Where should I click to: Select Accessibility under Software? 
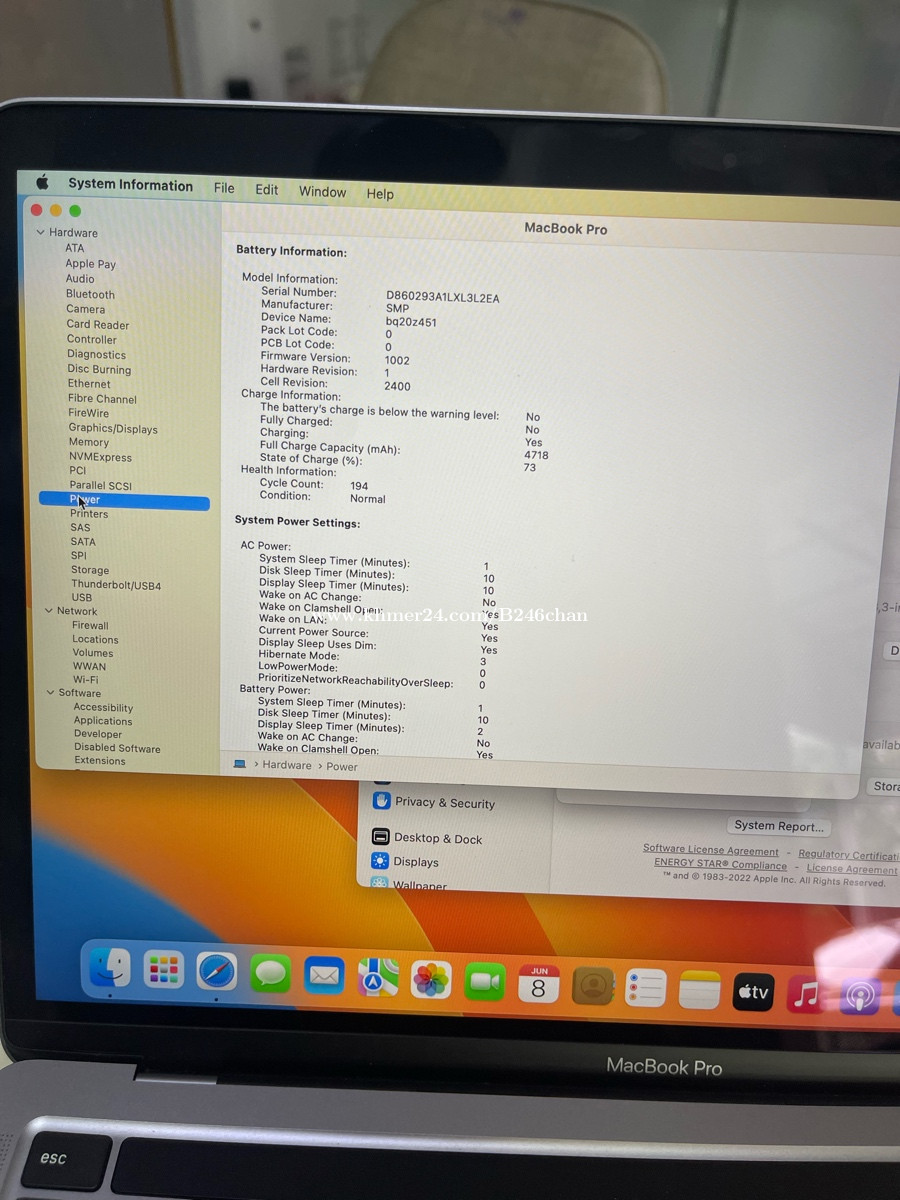[103, 707]
